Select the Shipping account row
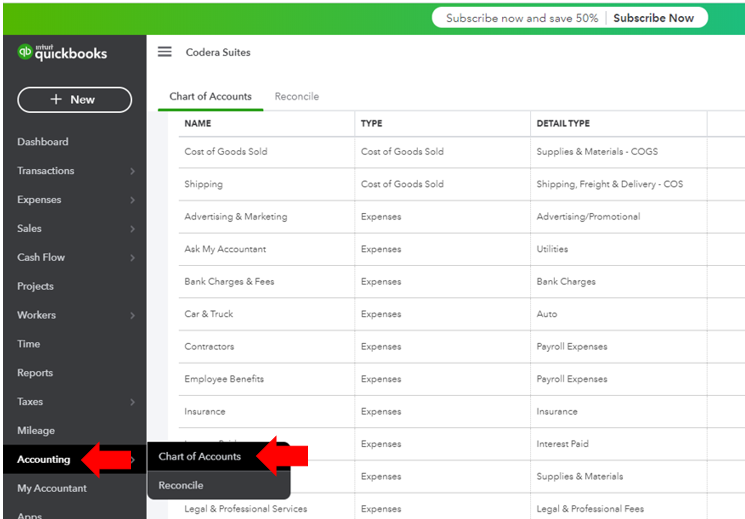Viewport: 745px width, 519px height. 203,184
